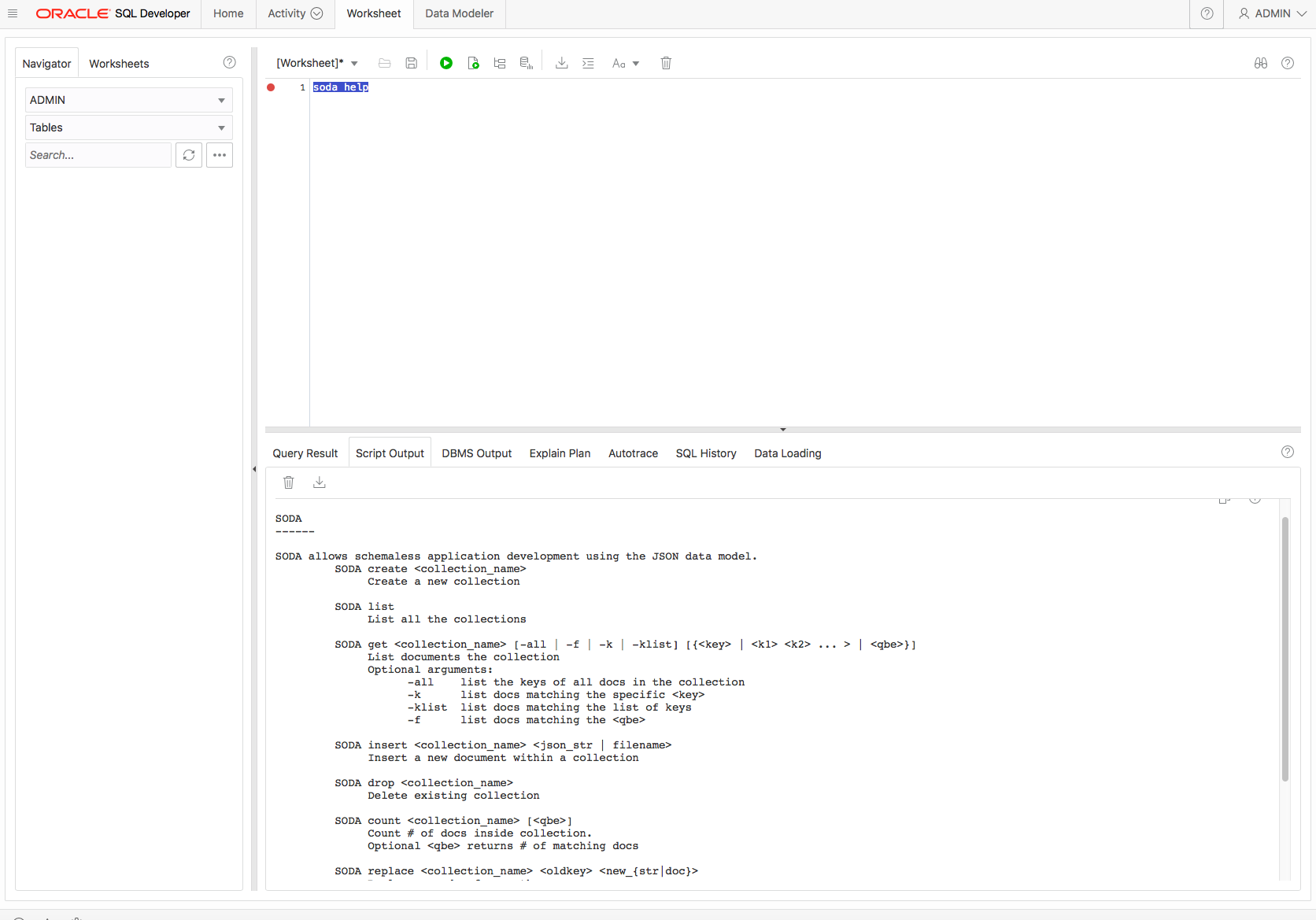
Task: Clear the script output with the trash icon
Action: click(x=288, y=482)
